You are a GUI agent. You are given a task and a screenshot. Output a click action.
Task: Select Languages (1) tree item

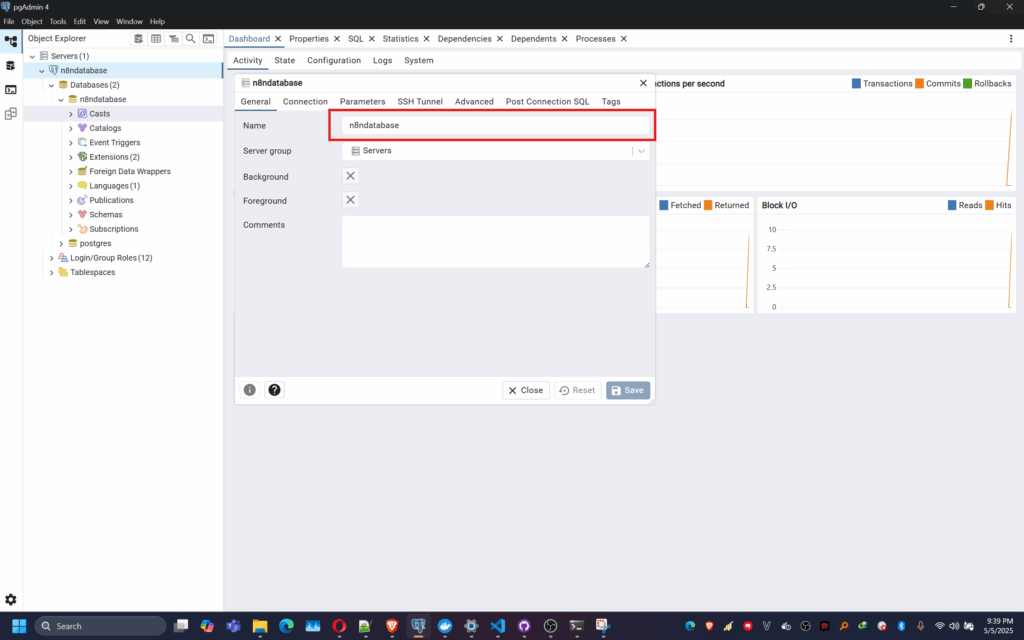coord(114,185)
